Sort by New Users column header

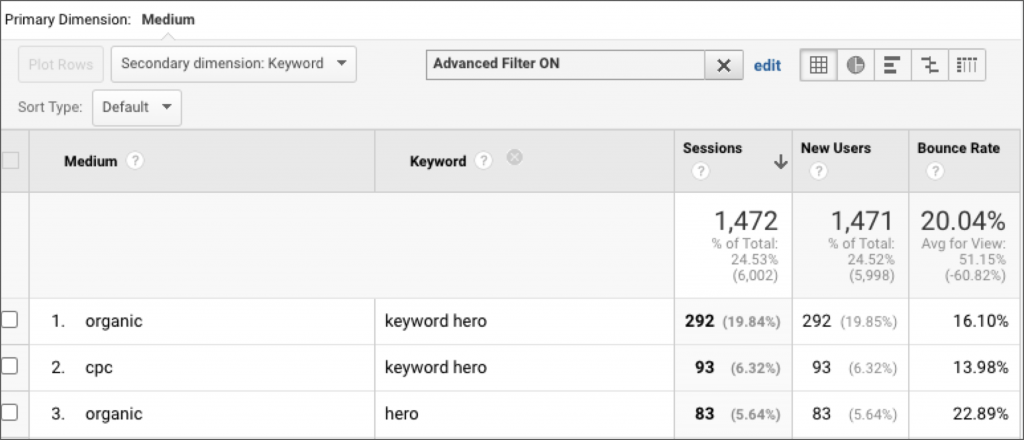click(836, 148)
